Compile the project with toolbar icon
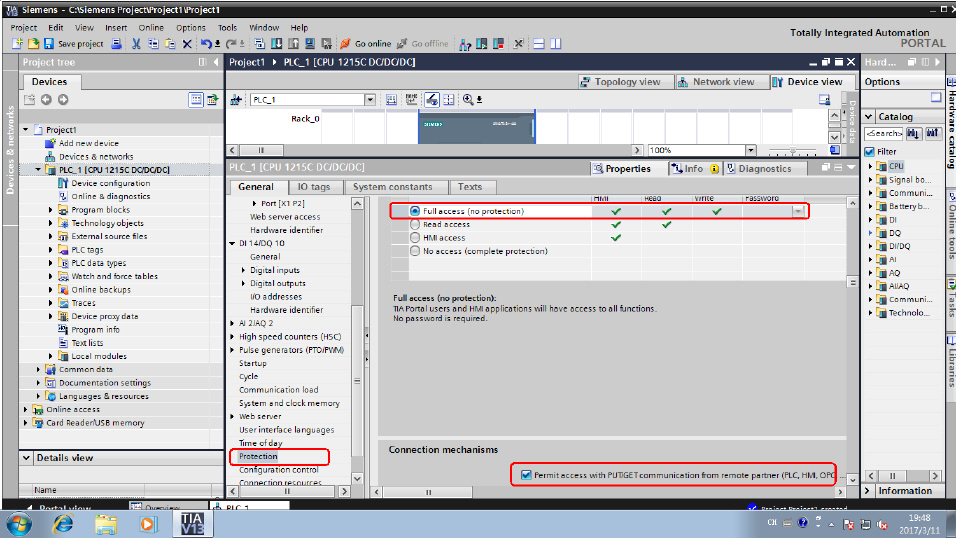The image size is (956, 538). click(x=259, y=44)
